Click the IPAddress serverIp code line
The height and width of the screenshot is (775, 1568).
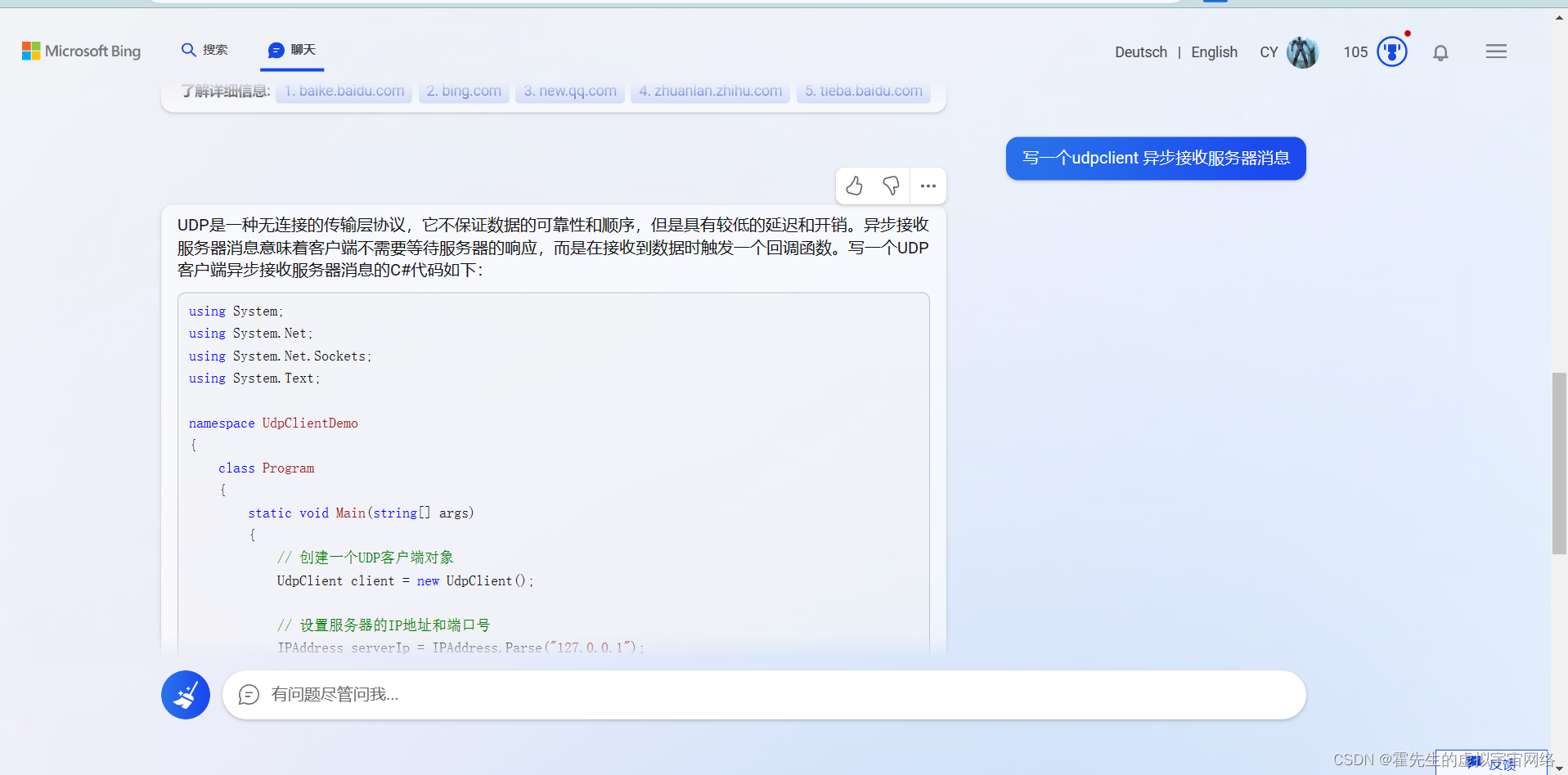(461, 647)
